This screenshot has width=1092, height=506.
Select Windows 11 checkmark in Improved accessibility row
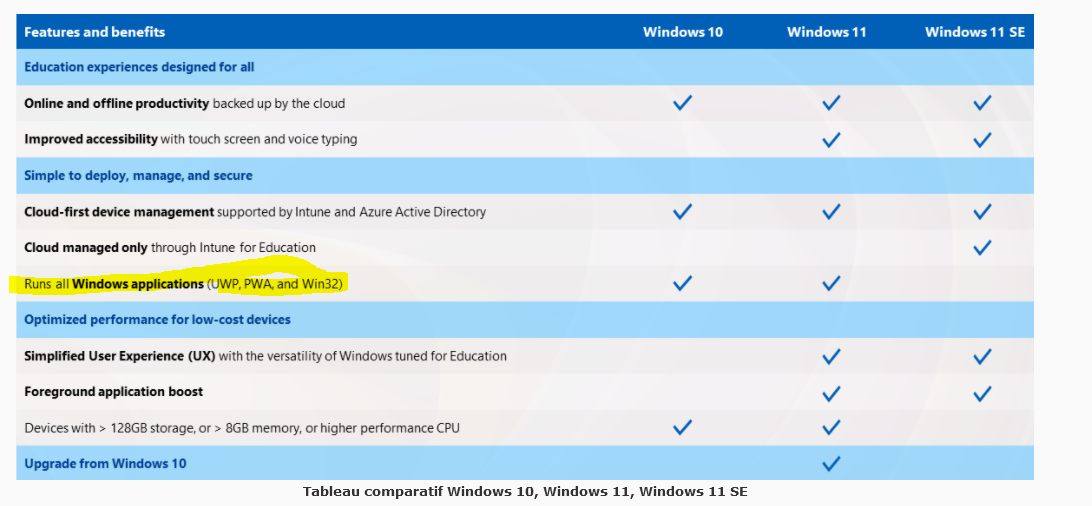coord(831,140)
